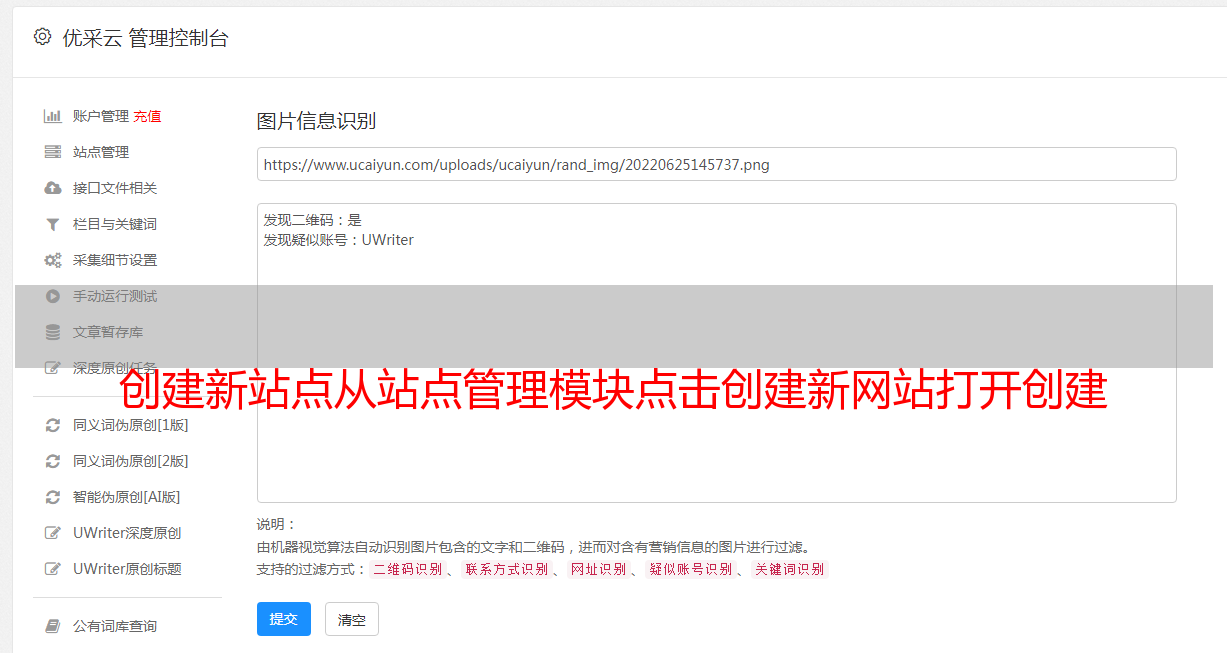
Task: Open 站点管理 menu item
Action: coord(101,152)
